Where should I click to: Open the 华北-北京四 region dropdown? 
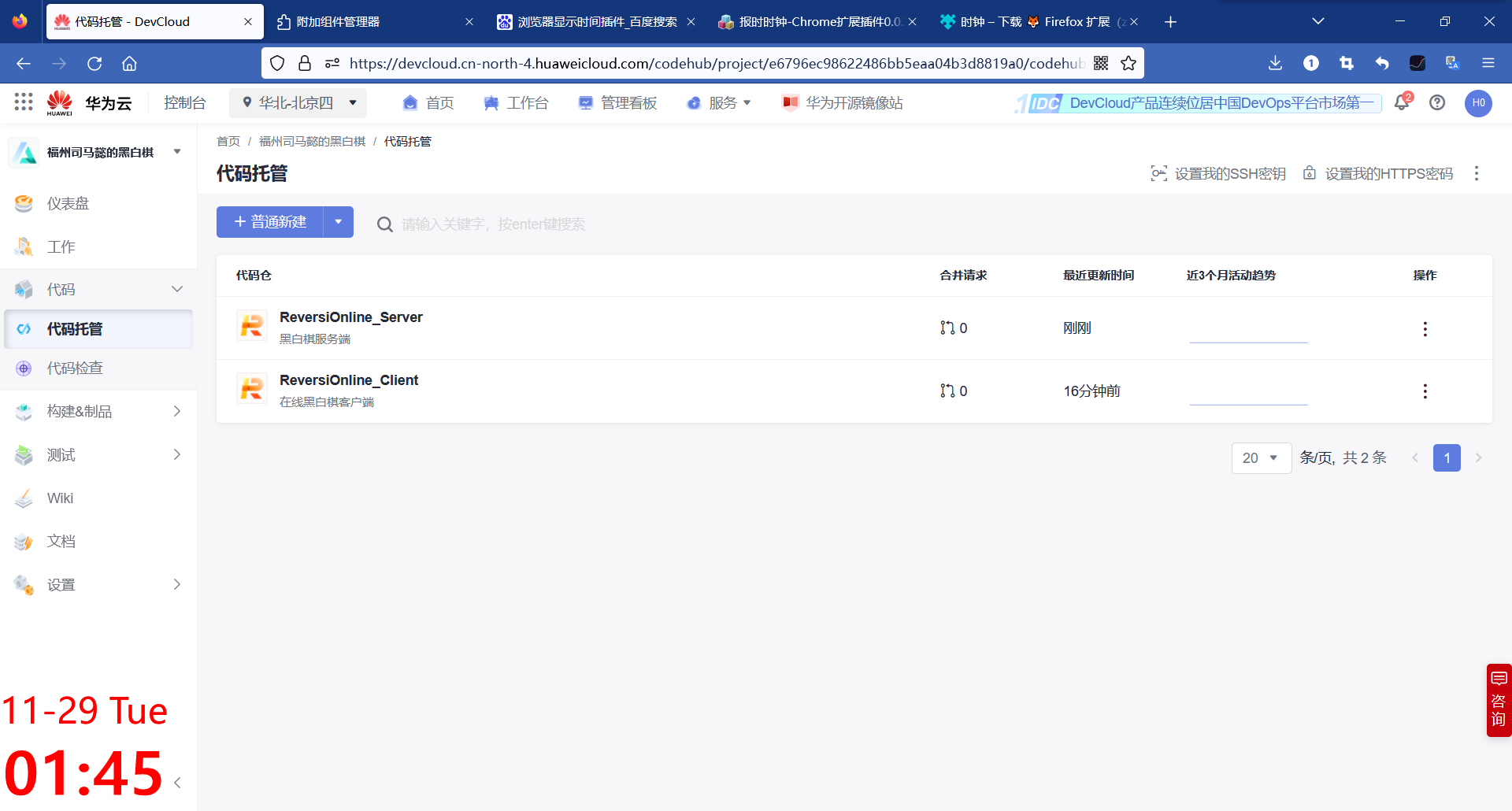tap(298, 102)
